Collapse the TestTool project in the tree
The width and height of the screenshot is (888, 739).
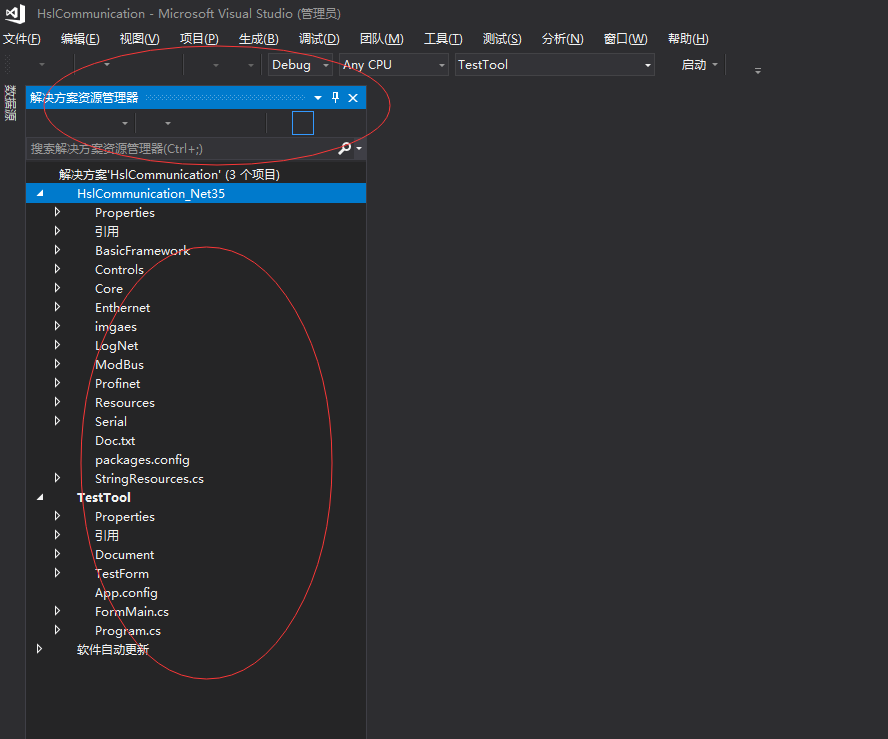[40, 497]
